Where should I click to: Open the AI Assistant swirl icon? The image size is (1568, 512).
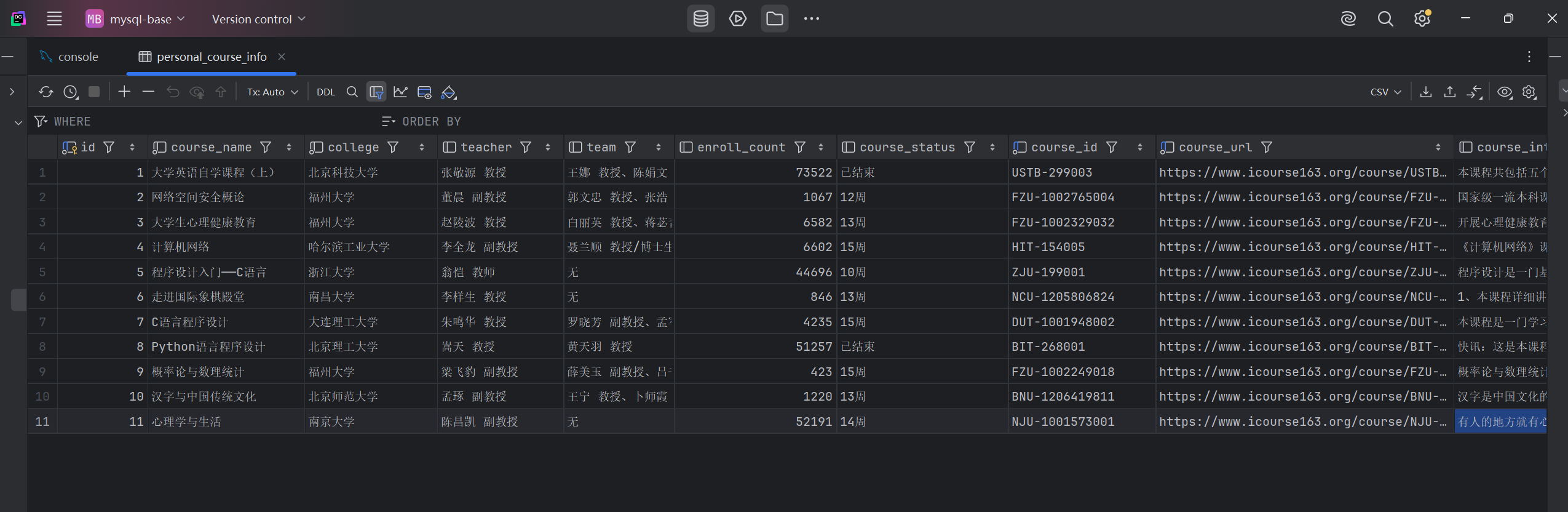[1348, 19]
